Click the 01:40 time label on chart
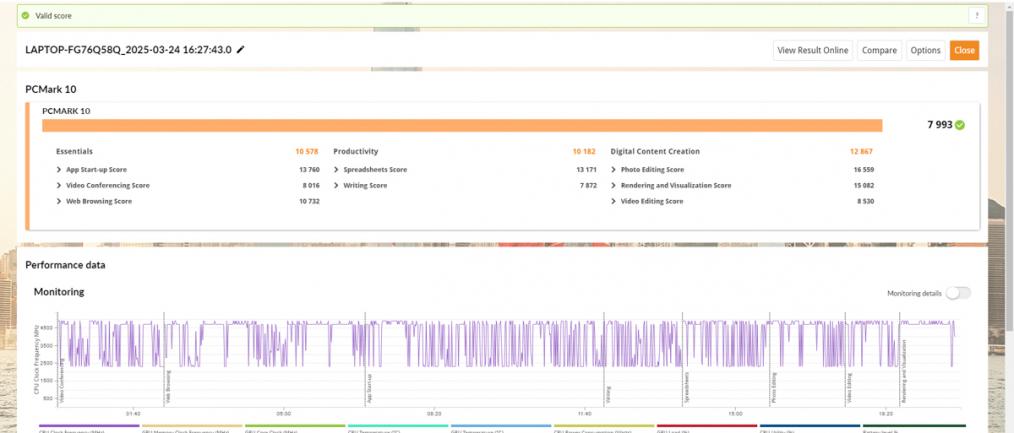The width and height of the screenshot is (1014, 433). tap(133, 413)
